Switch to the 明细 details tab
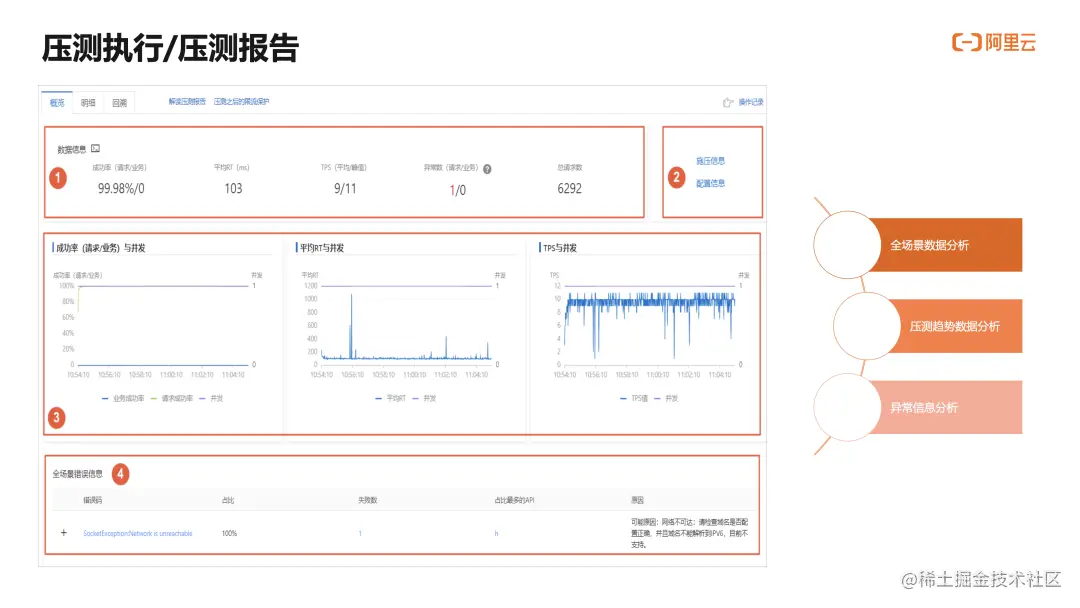This screenshot has width=1080, height=608. coord(88,103)
